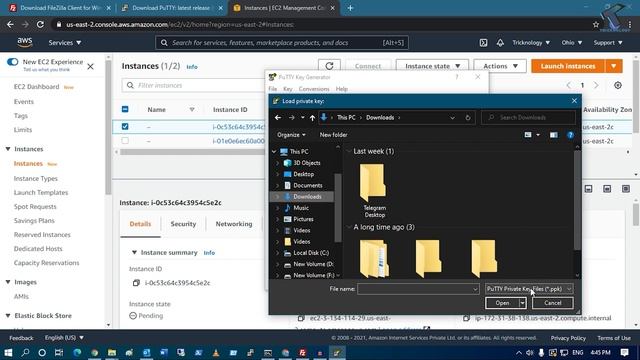The width and height of the screenshot is (640, 360).
Task: Expand Launch instances arrow menu
Action: 613,66
